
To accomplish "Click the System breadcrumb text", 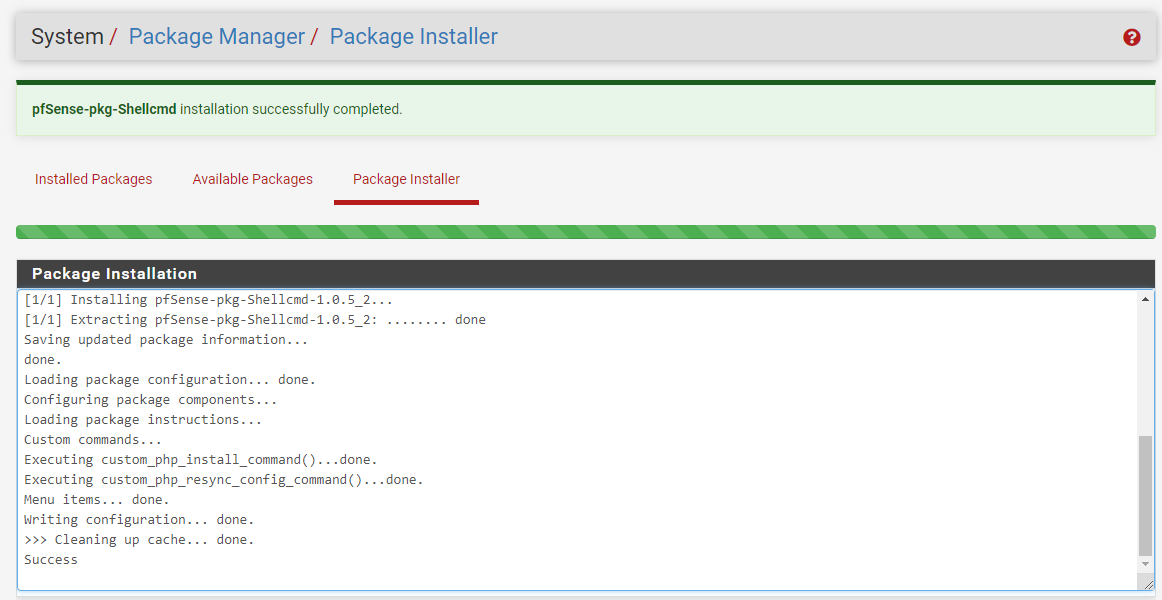I will [67, 37].
